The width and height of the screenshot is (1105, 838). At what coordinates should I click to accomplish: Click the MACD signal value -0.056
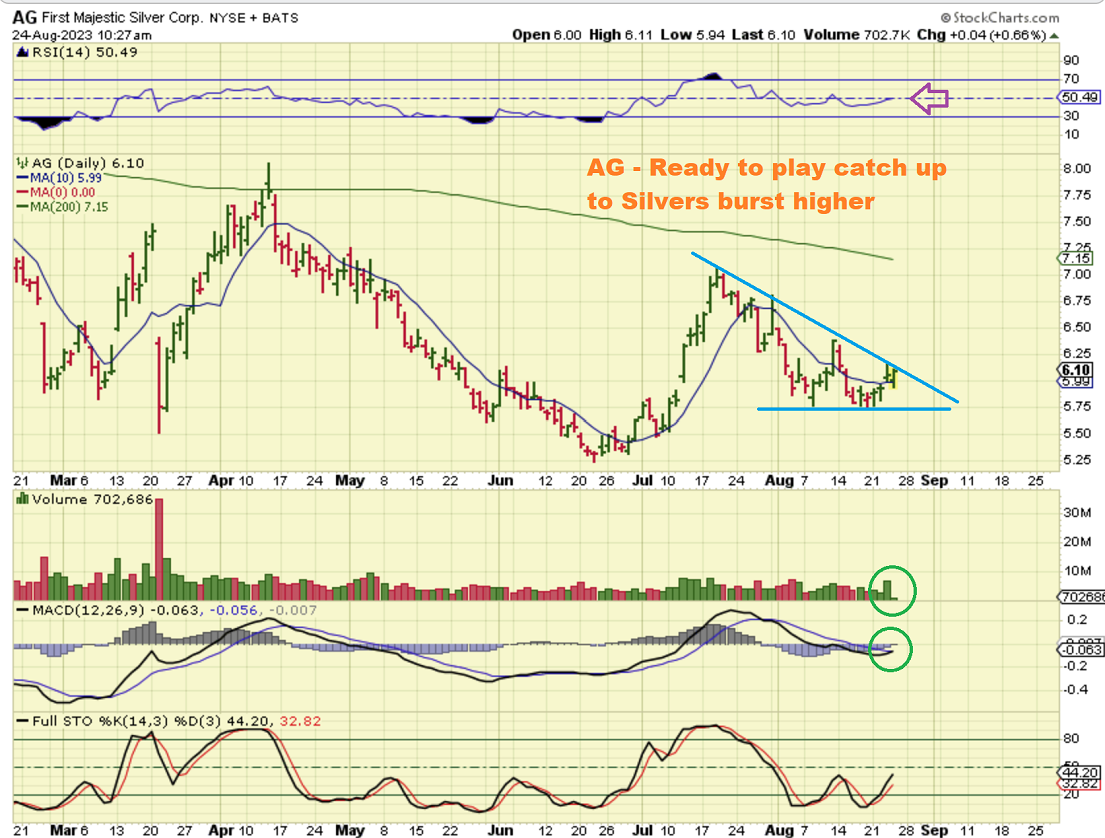coord(233,610)
